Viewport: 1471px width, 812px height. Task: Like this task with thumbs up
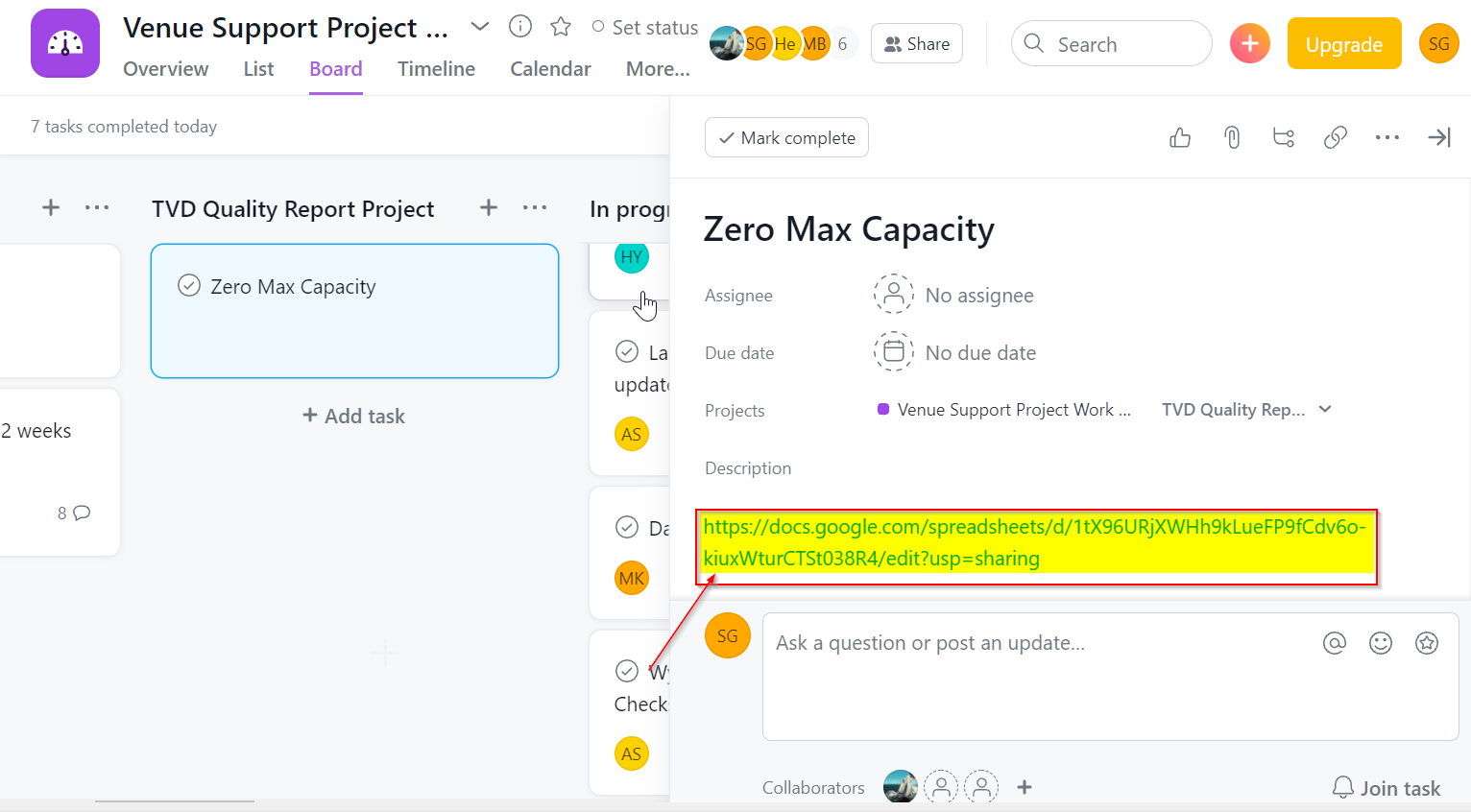[x=1180, y=138]
